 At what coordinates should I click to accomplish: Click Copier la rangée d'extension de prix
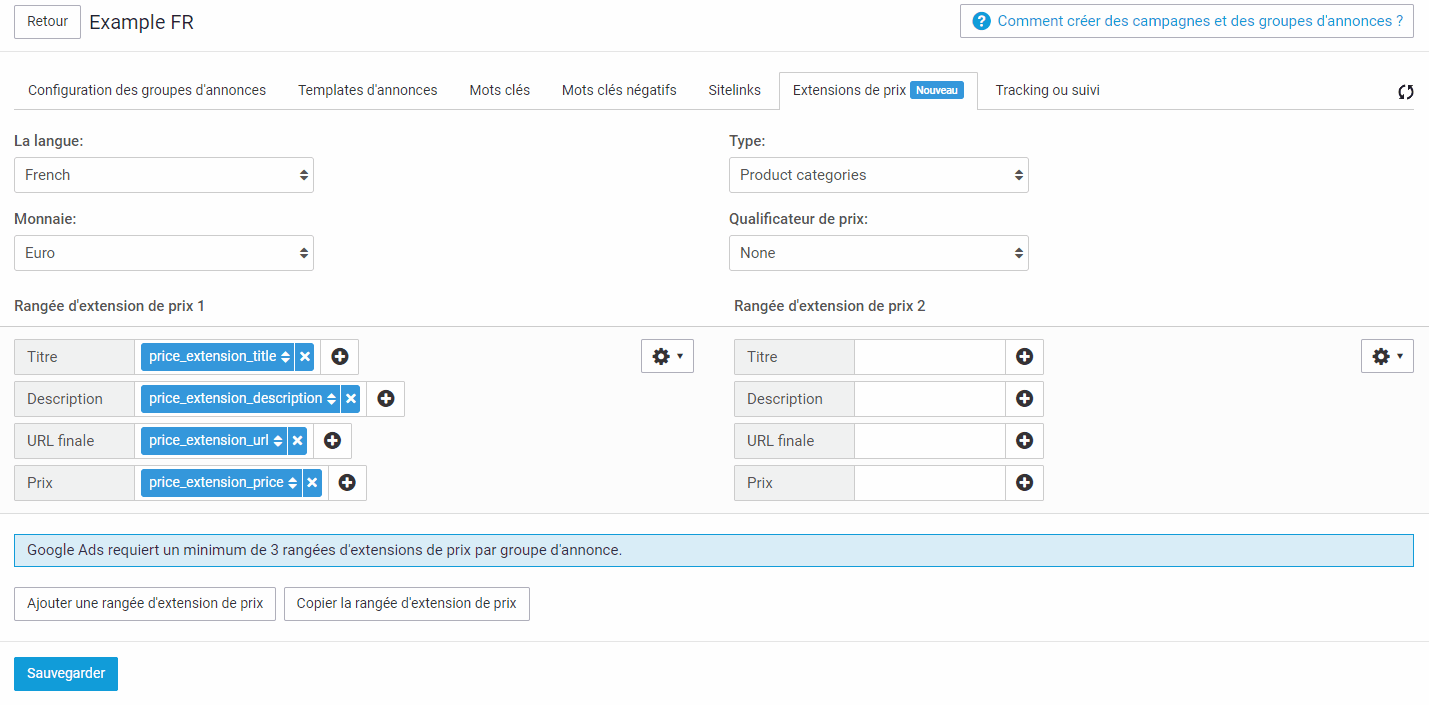[x=407, y=604]
